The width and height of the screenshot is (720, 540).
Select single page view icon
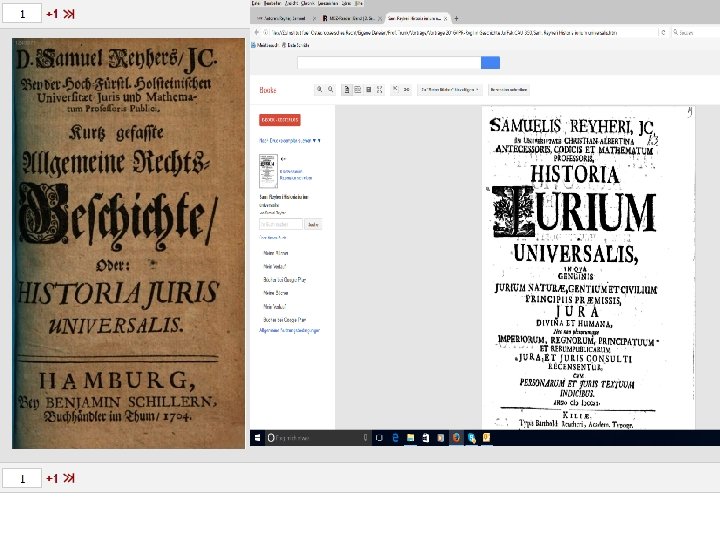(347, 90)
